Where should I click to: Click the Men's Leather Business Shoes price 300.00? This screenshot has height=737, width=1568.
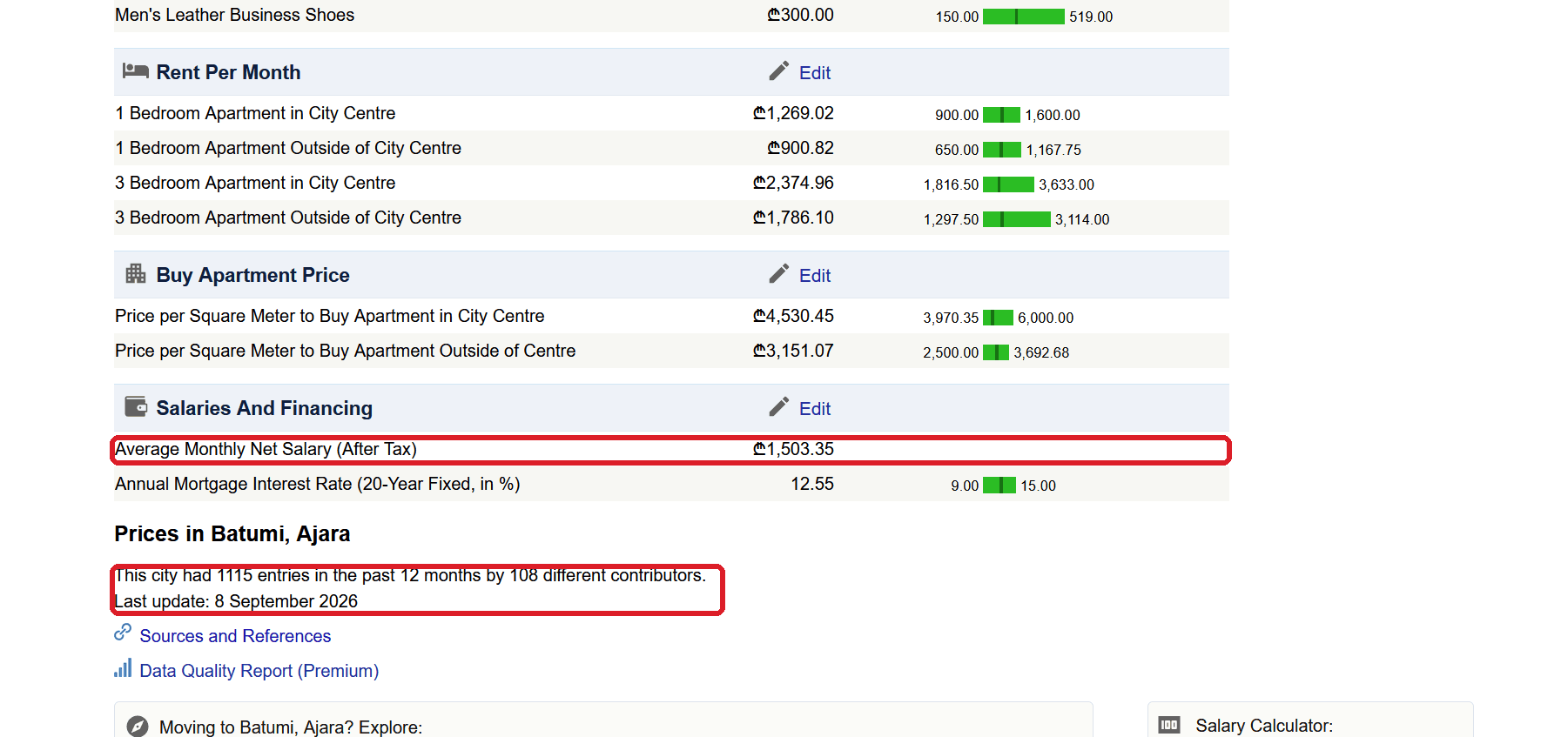(800, 15)
